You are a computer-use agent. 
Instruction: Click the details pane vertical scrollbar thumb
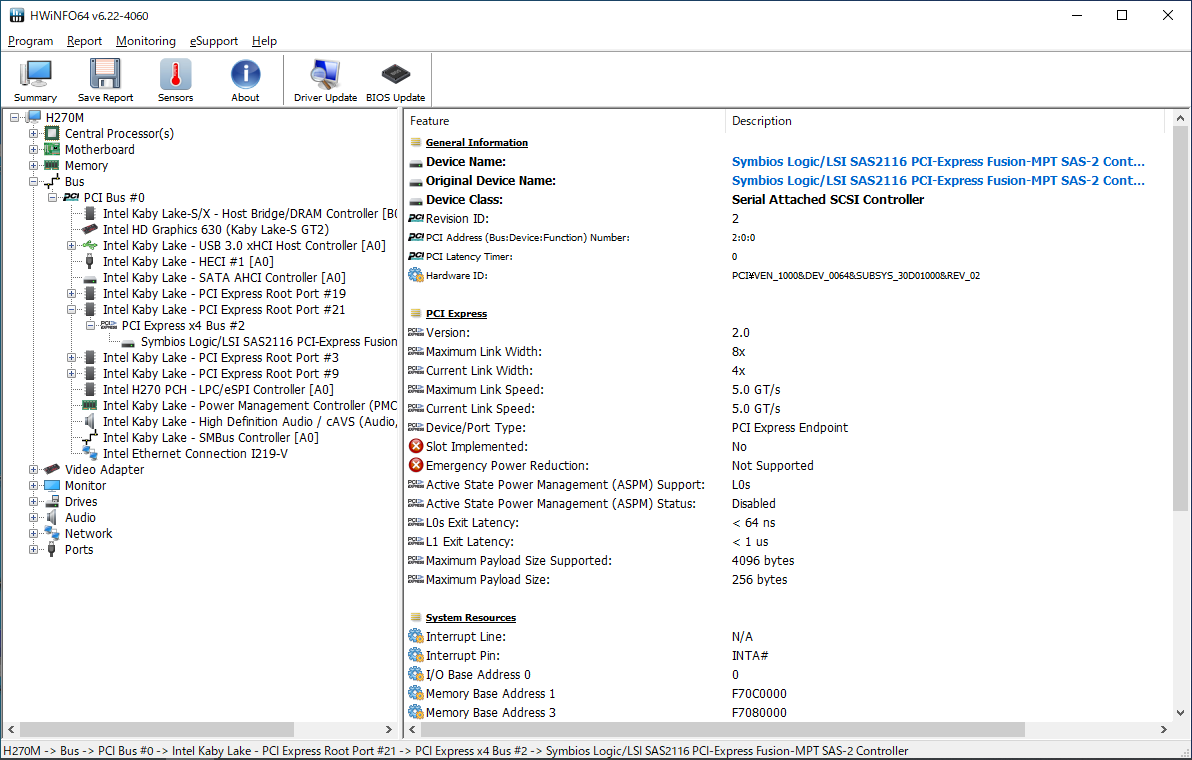point(1180,318)
